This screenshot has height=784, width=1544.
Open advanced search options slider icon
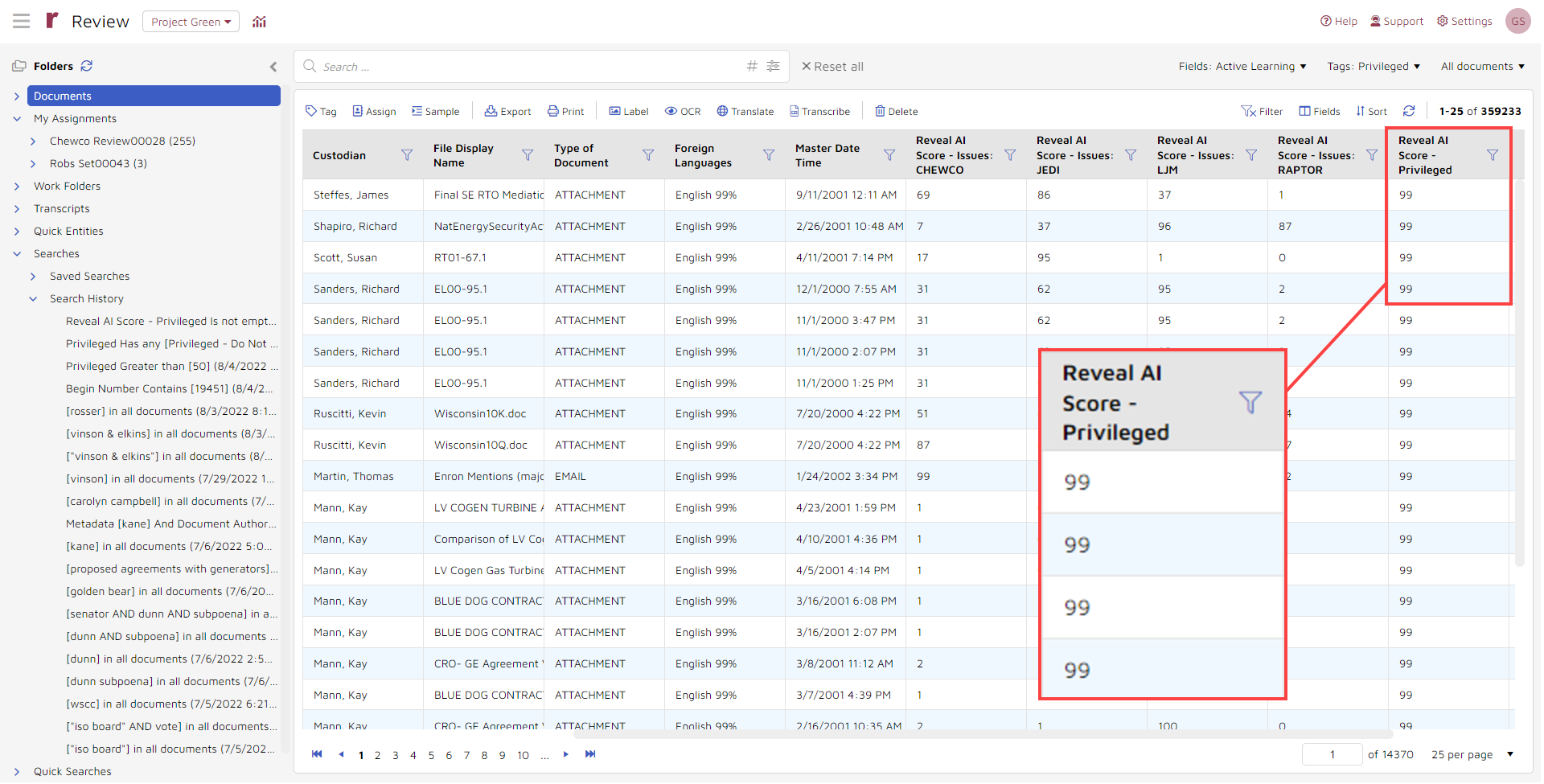click(x=774, y=66)
